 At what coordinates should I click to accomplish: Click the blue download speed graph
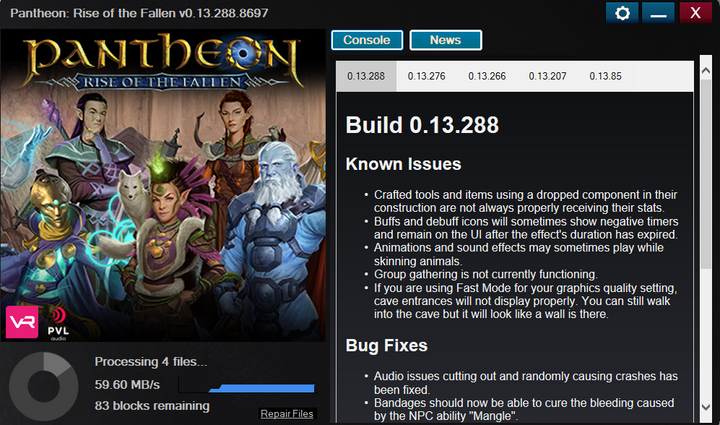click(x=247, y=385)
